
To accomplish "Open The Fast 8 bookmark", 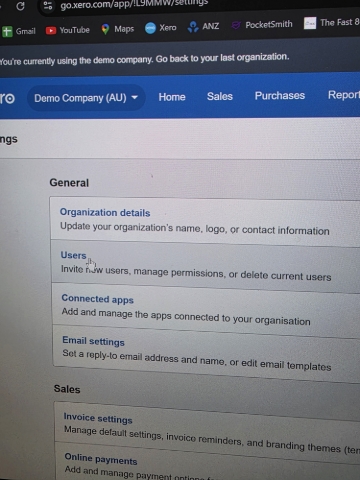I will click(331, 23).
